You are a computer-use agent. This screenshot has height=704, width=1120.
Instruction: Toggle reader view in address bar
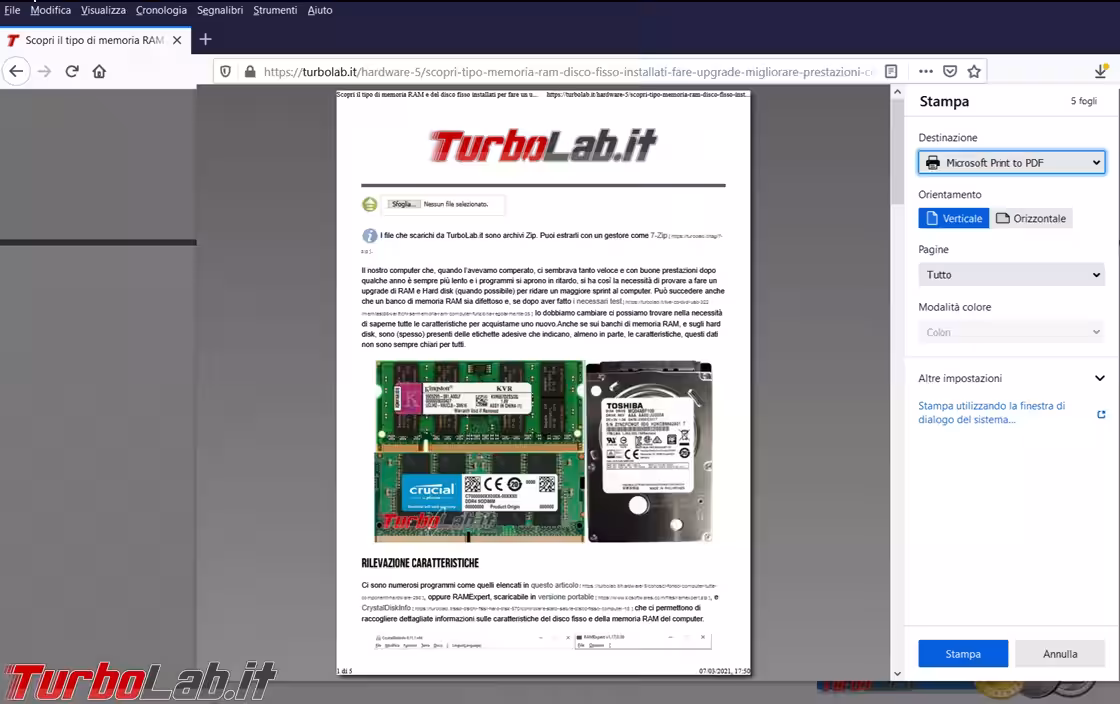891,72
